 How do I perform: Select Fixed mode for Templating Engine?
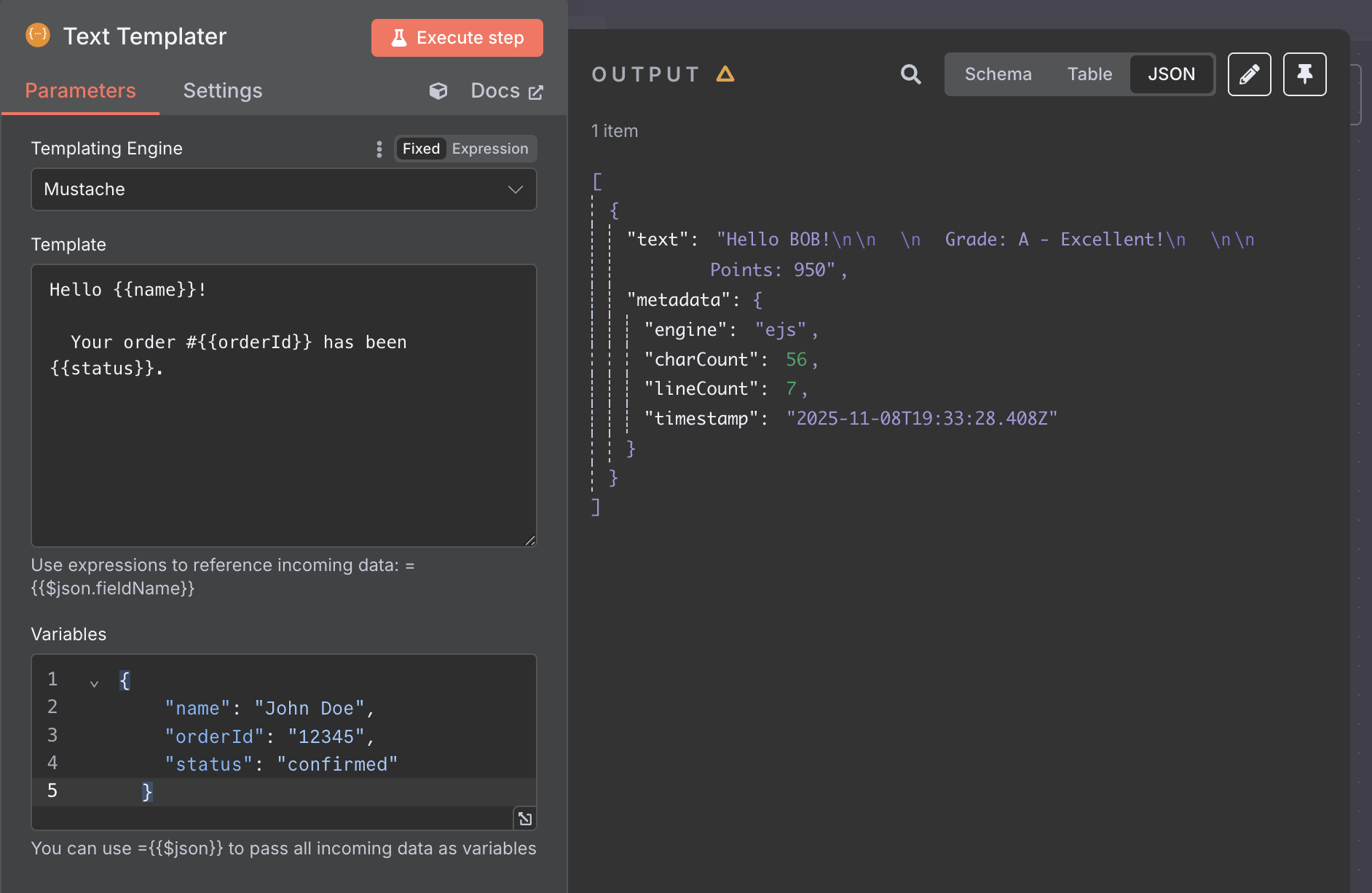coord(421,149)
